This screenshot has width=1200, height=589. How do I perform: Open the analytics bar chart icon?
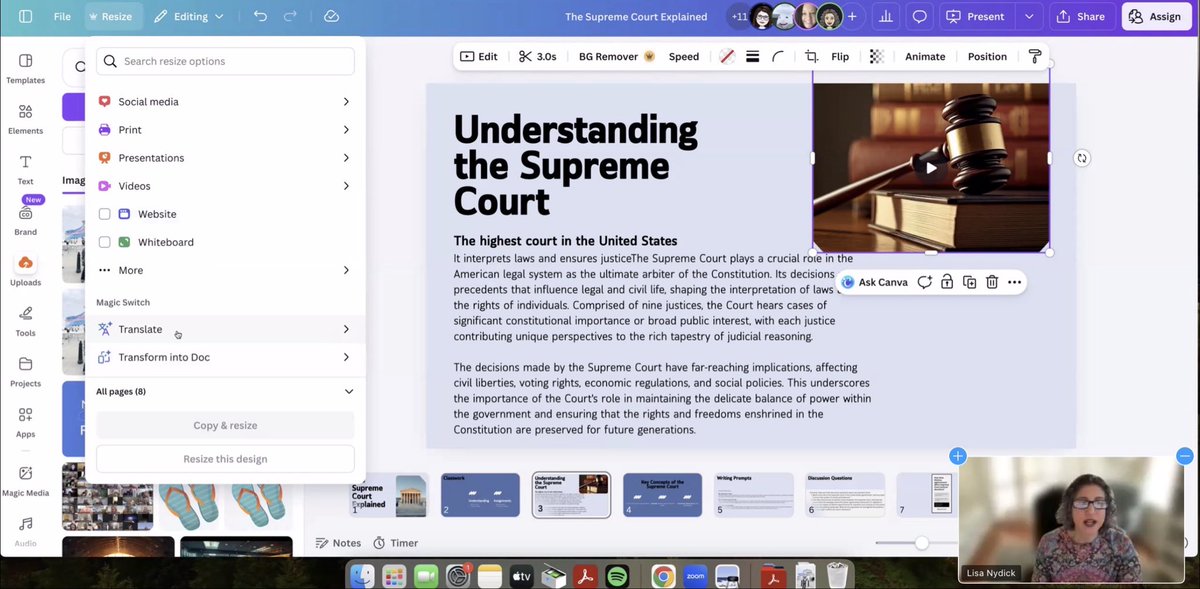coord(885,17)
